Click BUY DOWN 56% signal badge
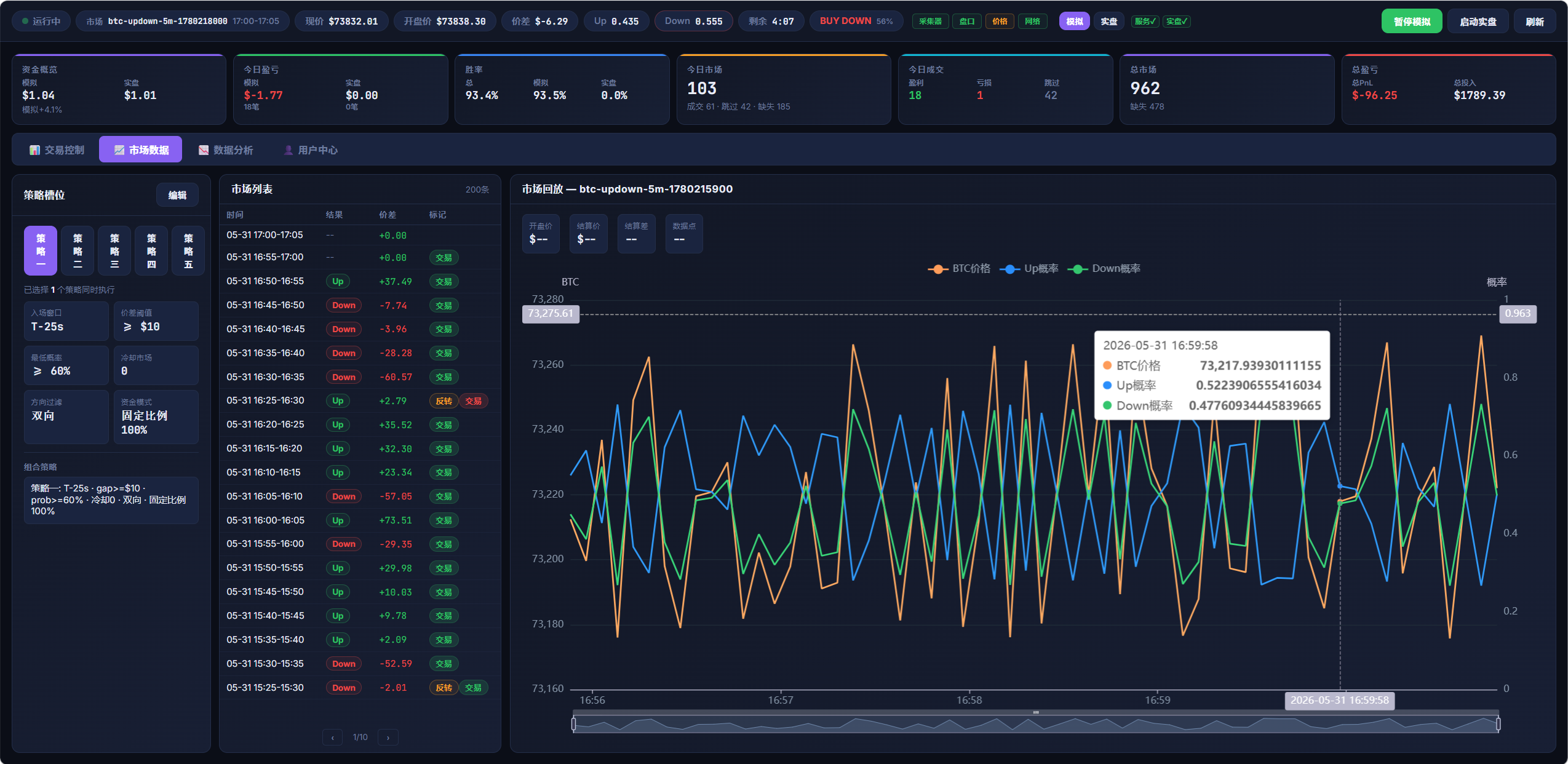 [x=856, y=22]
